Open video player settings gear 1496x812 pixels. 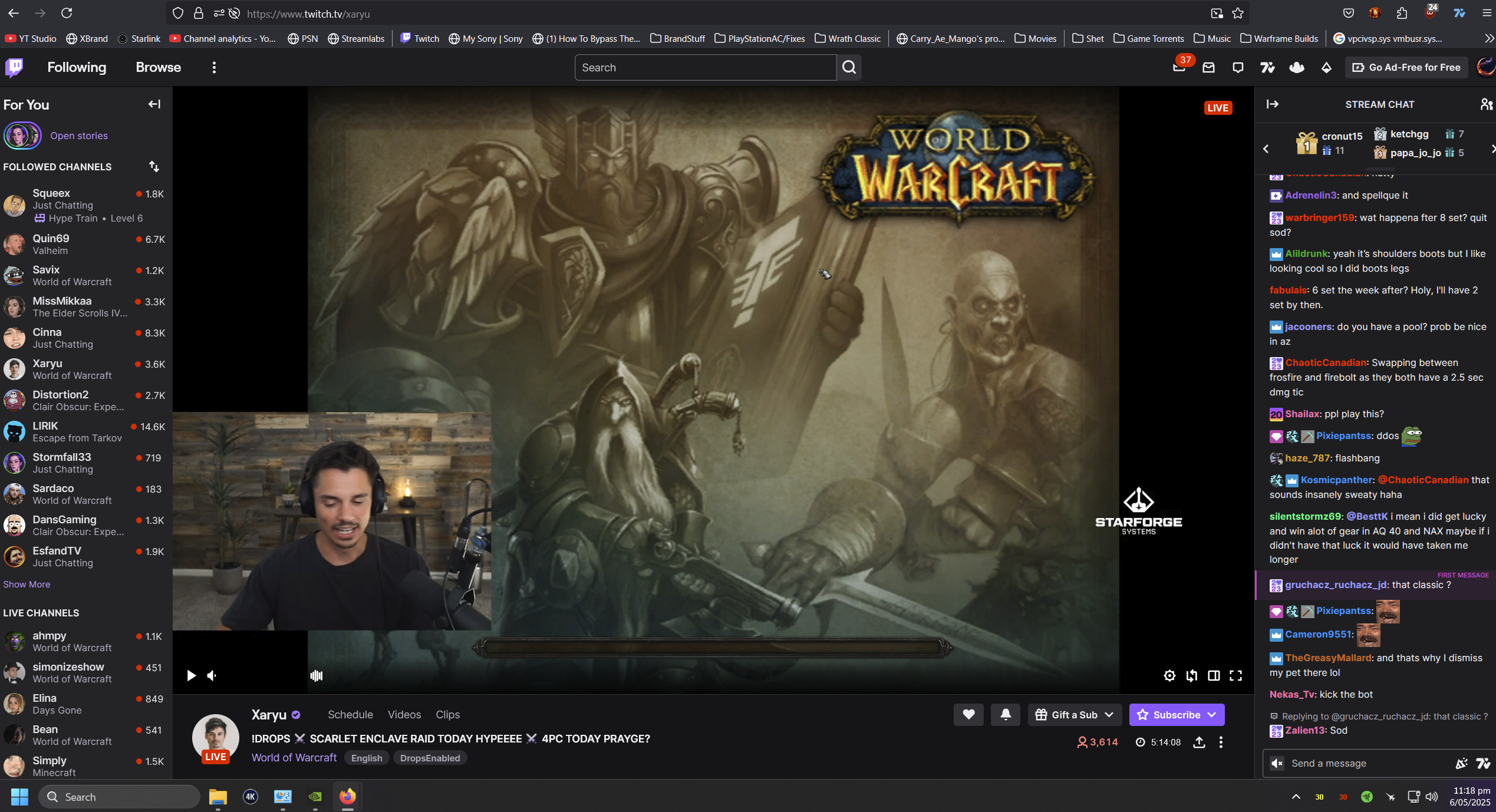(x=1169, y=675)
